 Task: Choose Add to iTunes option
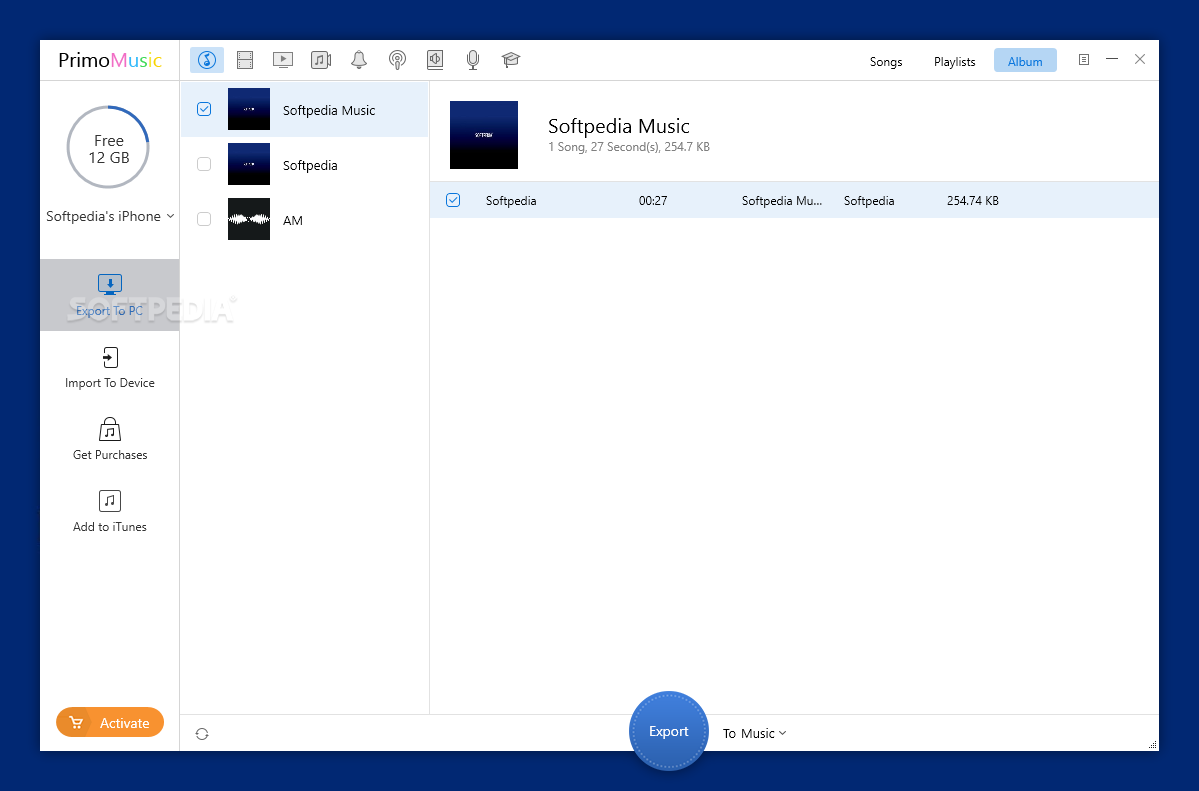pos(109,512)
